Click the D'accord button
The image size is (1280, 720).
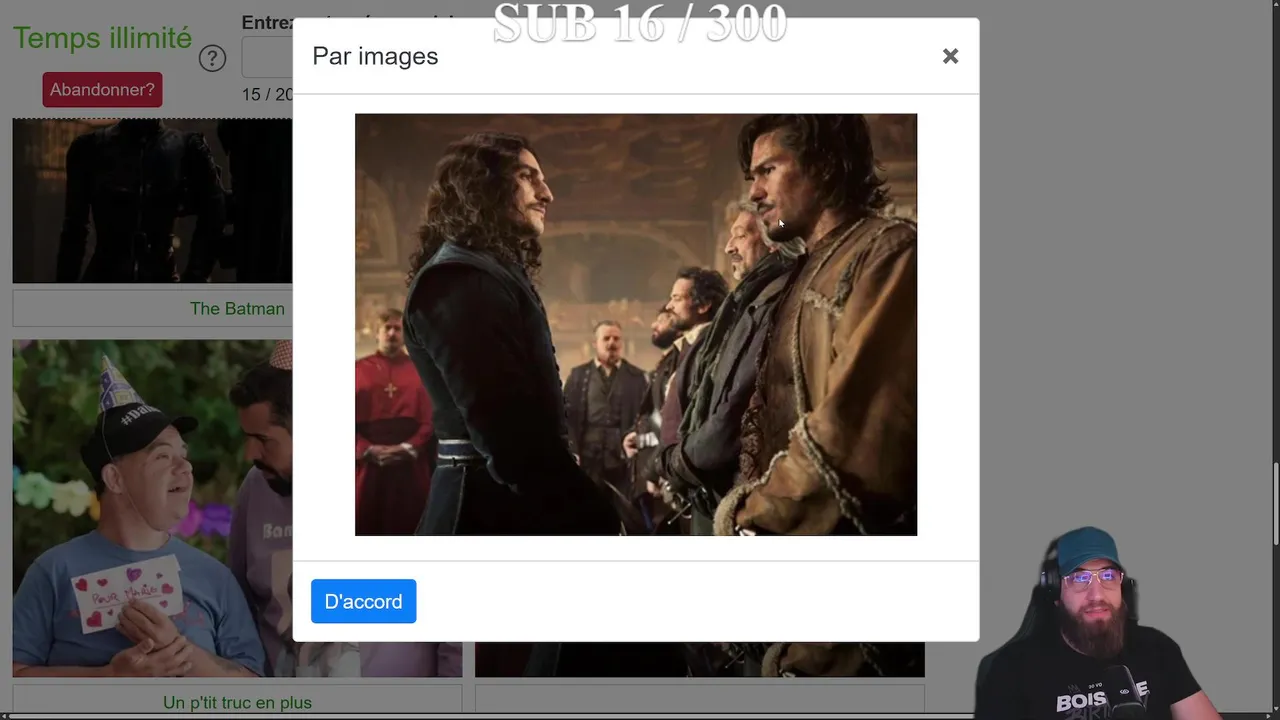point(363,601)
